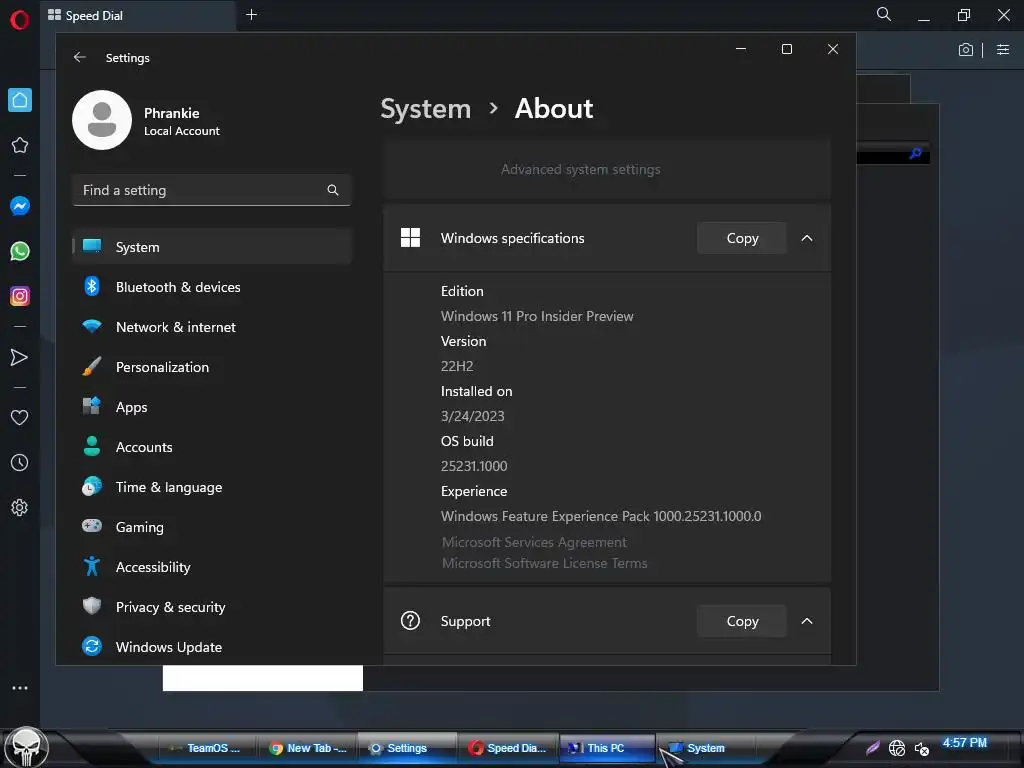
Task: Open Opera sidebar home icon
Action: tap(20, 100)
